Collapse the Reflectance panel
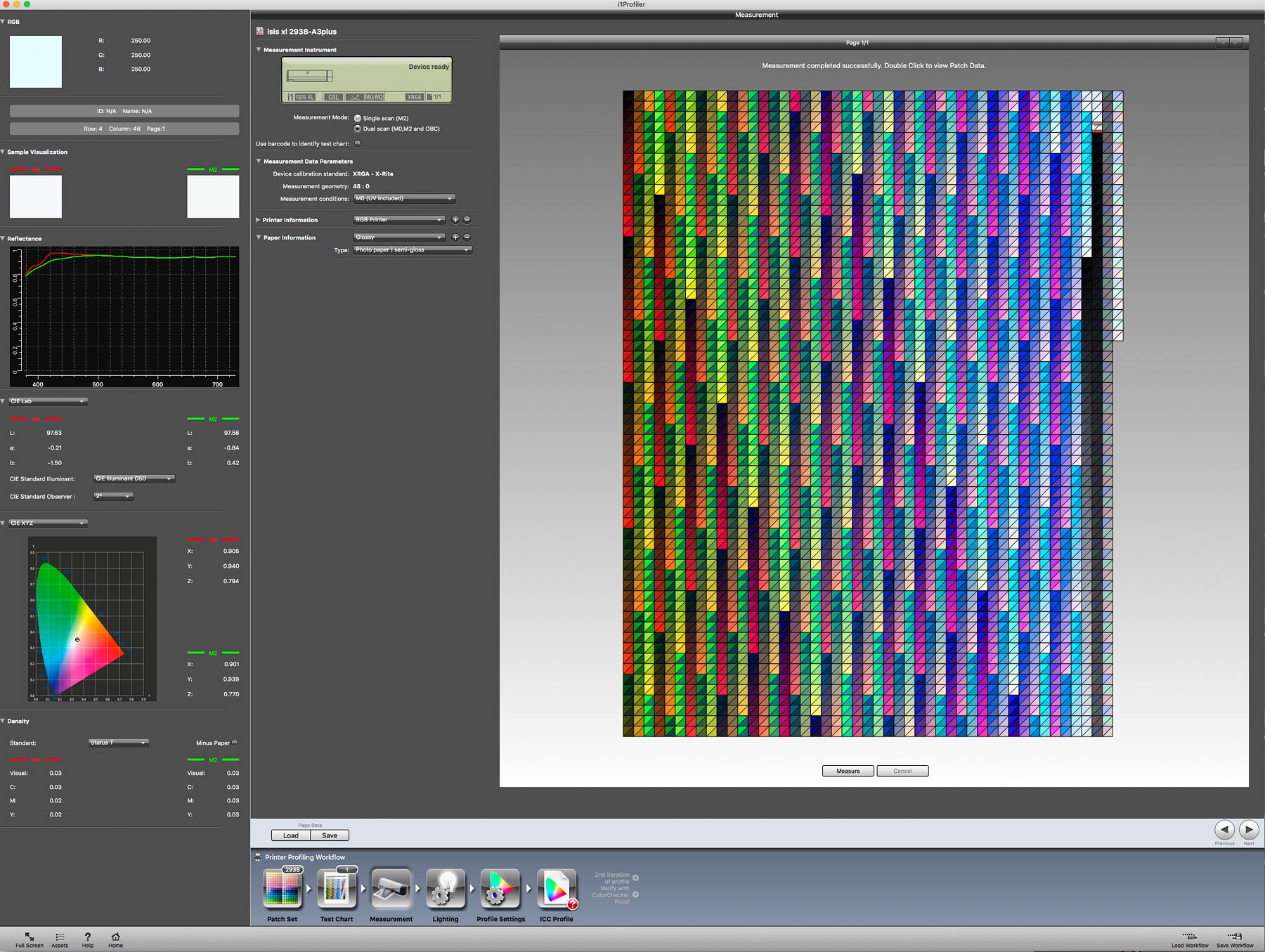Viewport: 1265px width, 952px height. [x=3, y=239]
